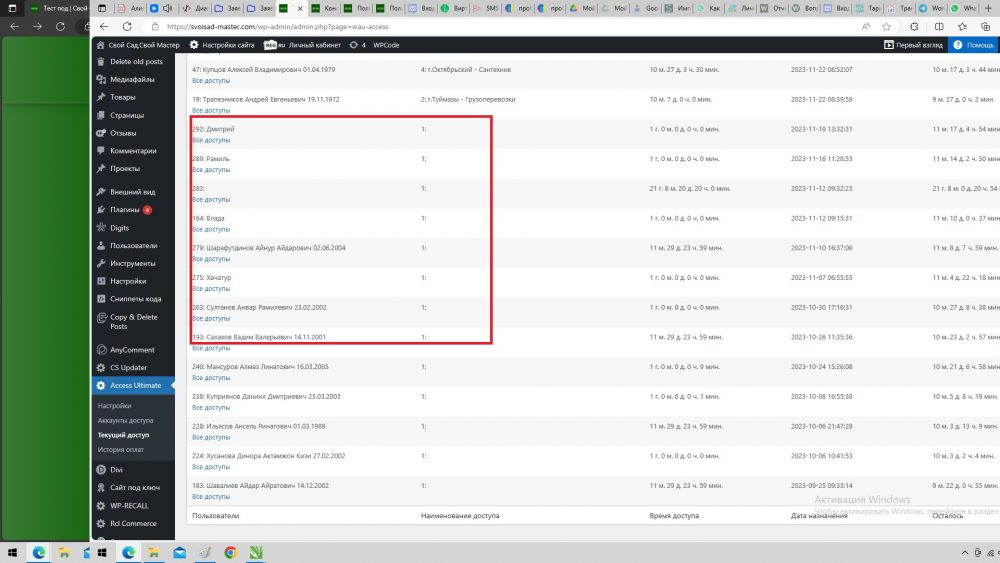Open Медиафайлы in the sidebar
The width and height of the screenshot is (1000, 563).
(132, 79)
